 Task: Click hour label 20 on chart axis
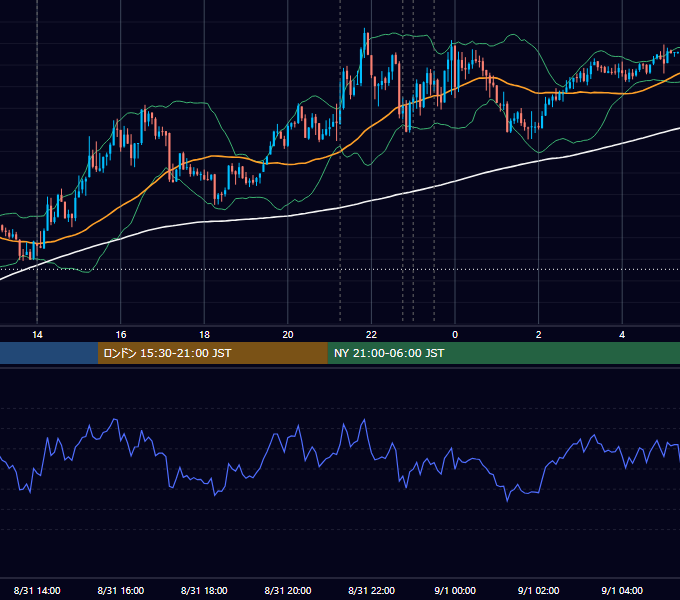(288, 335)
